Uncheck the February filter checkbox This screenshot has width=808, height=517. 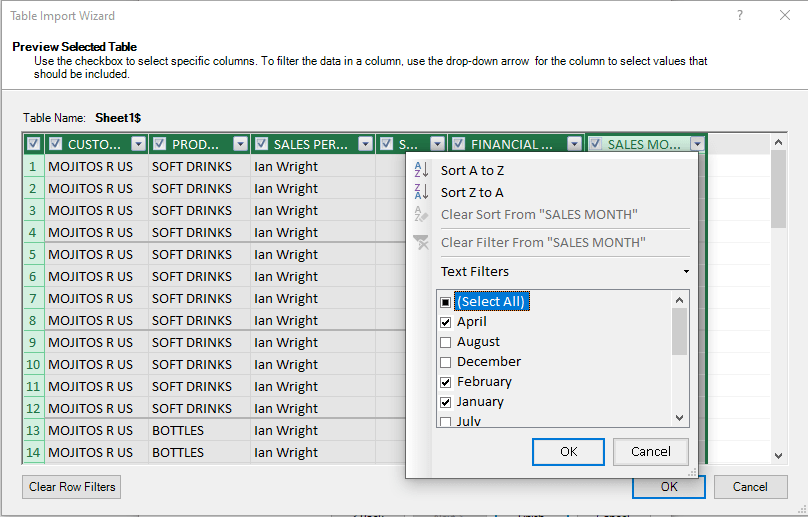click(446, 382)
